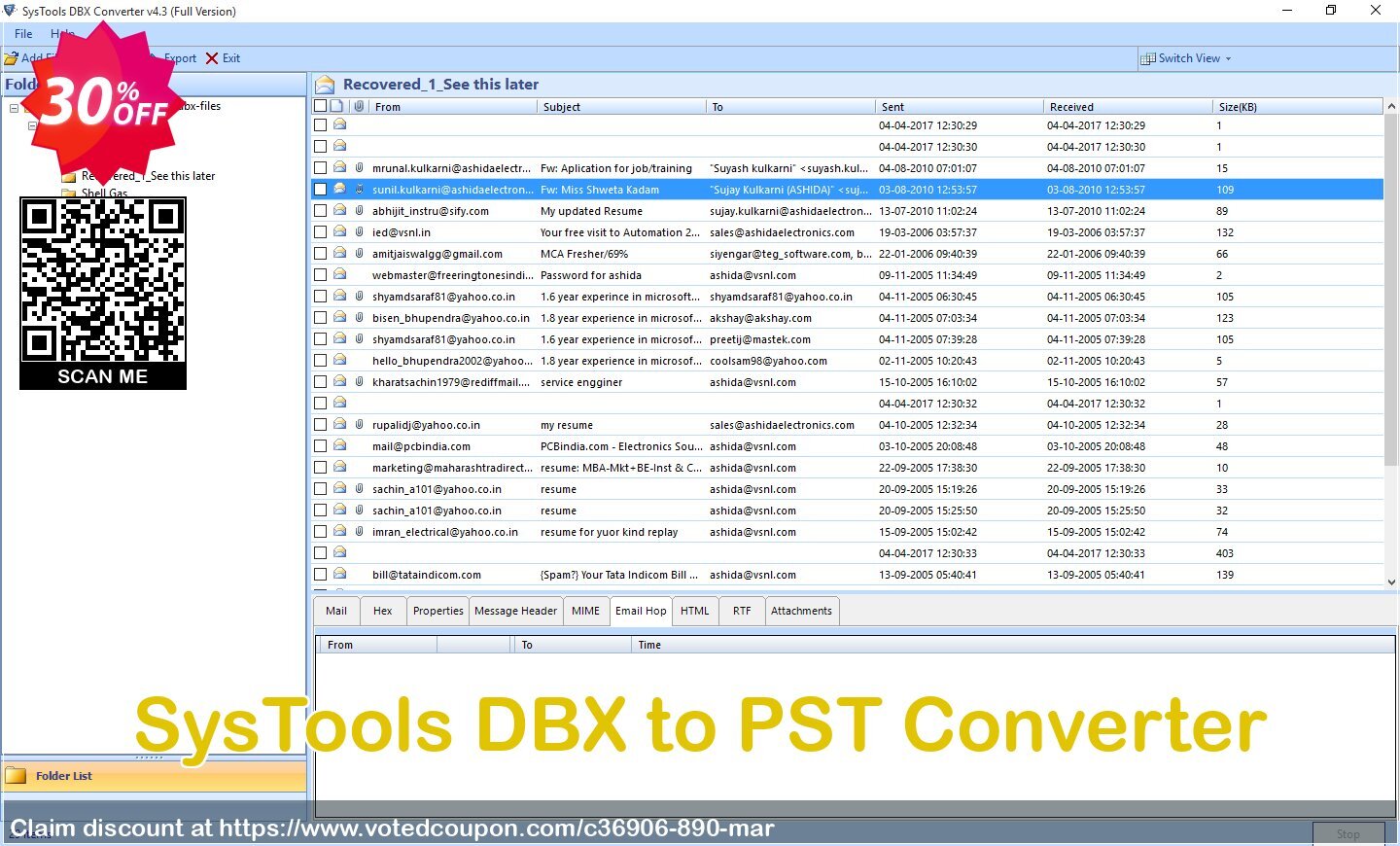Sort emails by the Subject column
Image resolution: width=1400 pixels, height=846 pixels.
[x=621, y=107]
